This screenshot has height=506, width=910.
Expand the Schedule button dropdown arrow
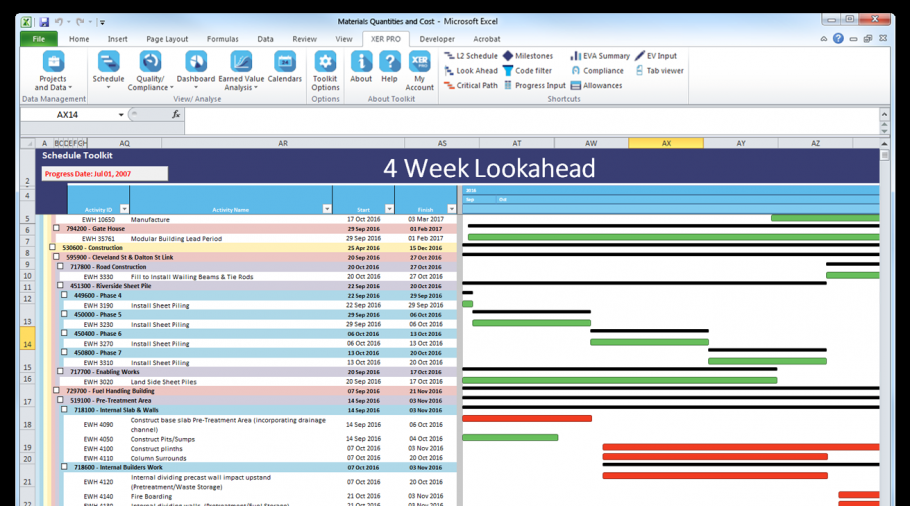pyautogui.click(x=109, y=88)
